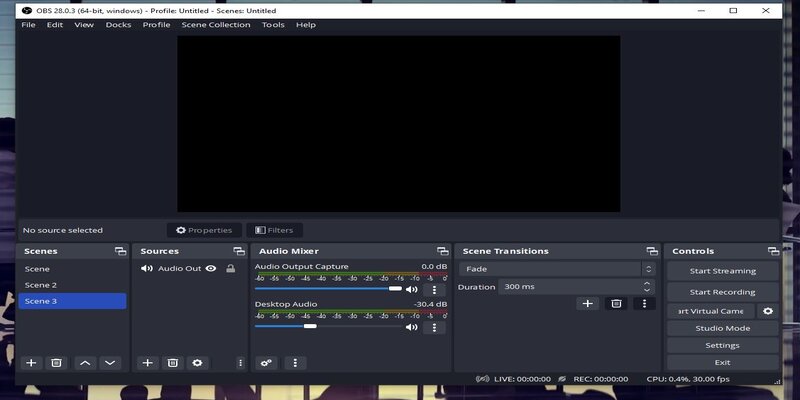The width and height of the screenshot is (800, 400).
Task: Open the Profile menu
Action: [156, 24]
